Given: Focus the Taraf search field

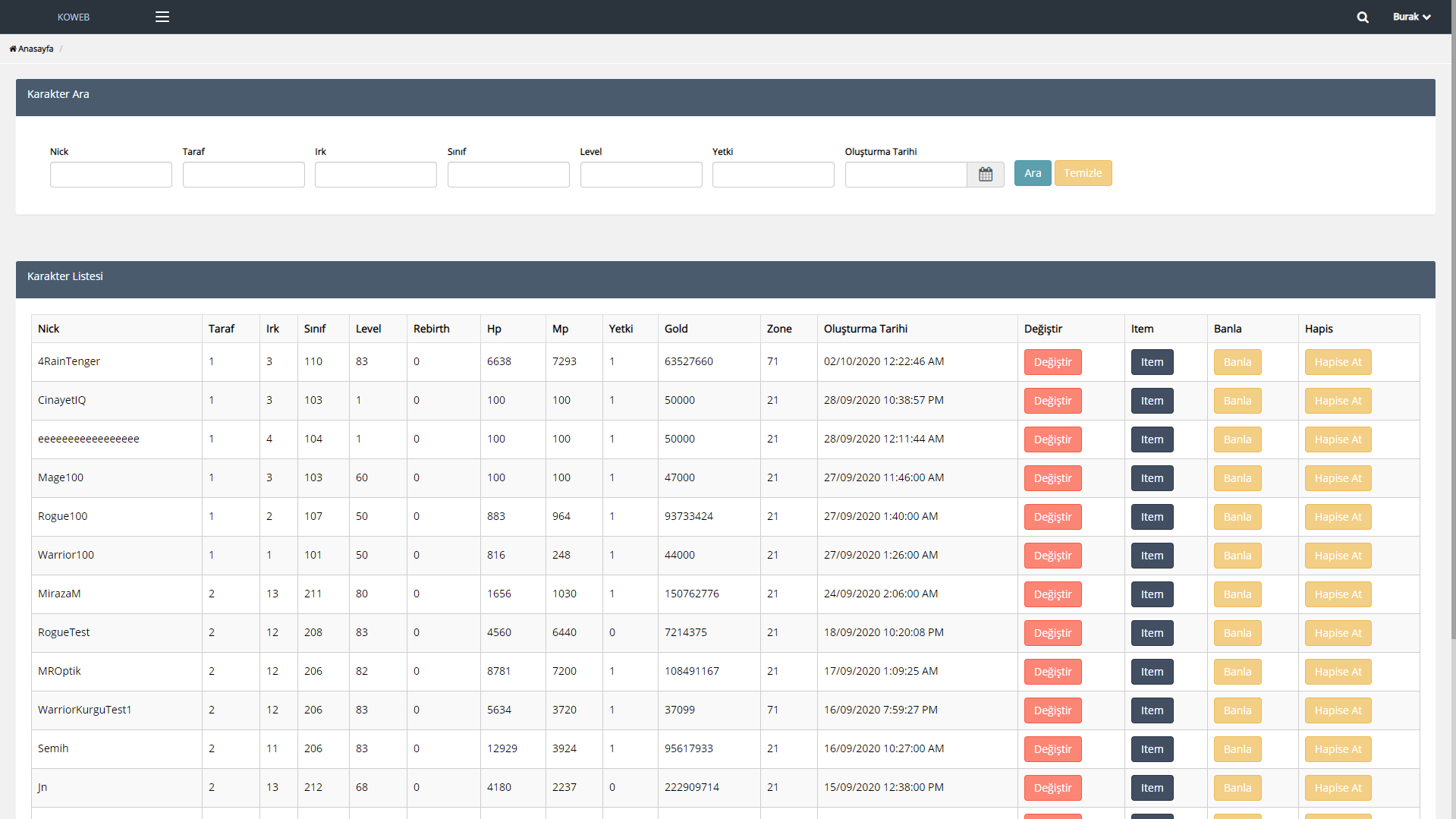Looking at the screenshot, I should [x=244, y=175].
